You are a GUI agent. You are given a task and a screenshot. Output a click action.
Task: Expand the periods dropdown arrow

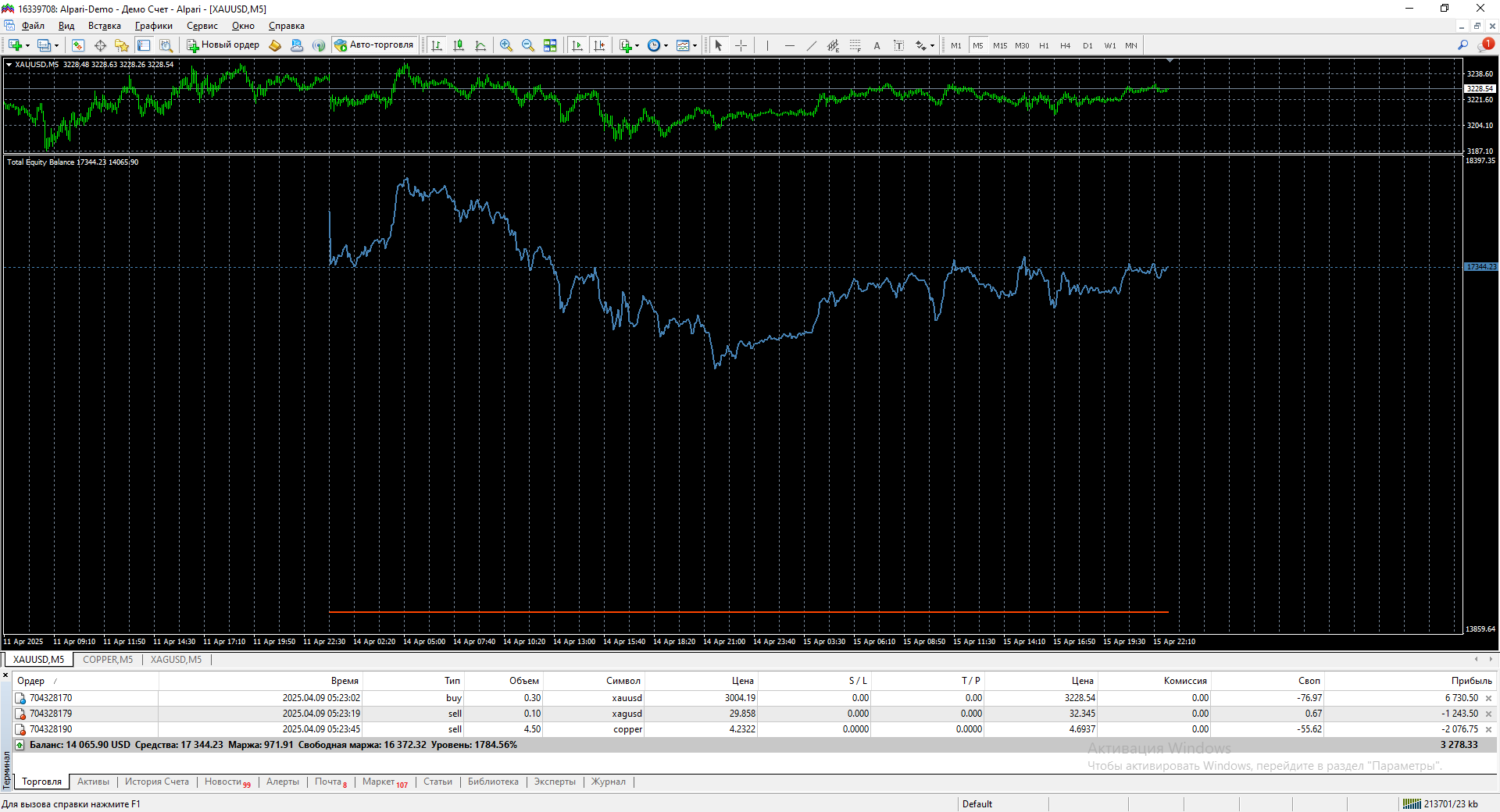666,45
